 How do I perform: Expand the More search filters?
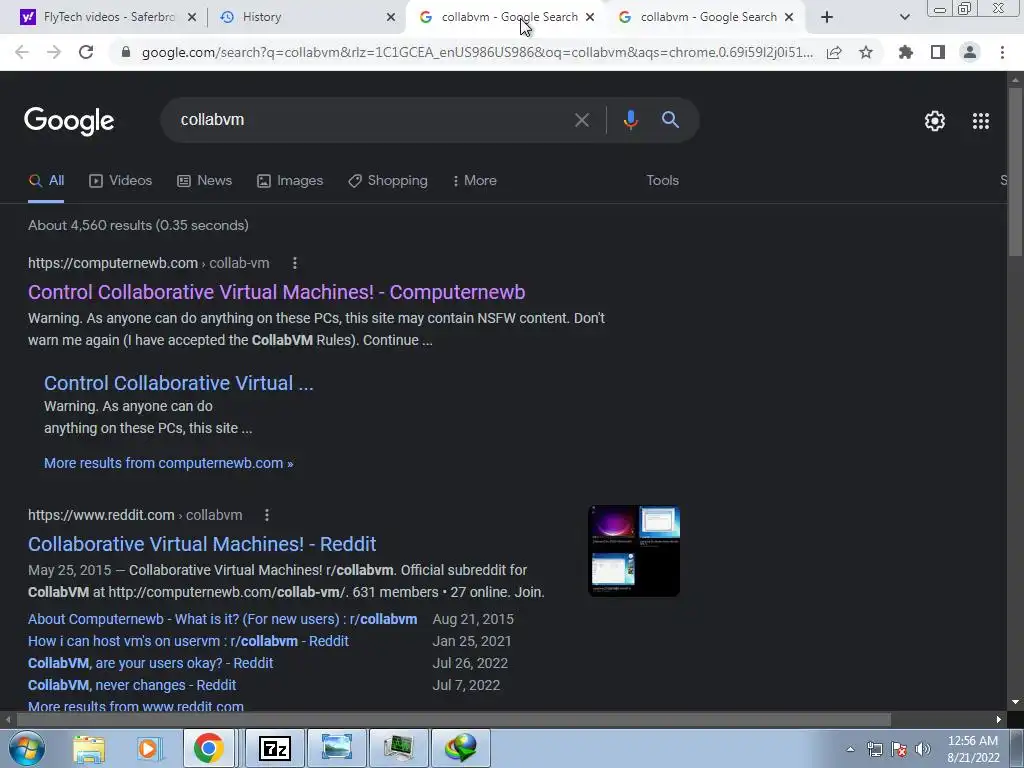coord(475,181)
